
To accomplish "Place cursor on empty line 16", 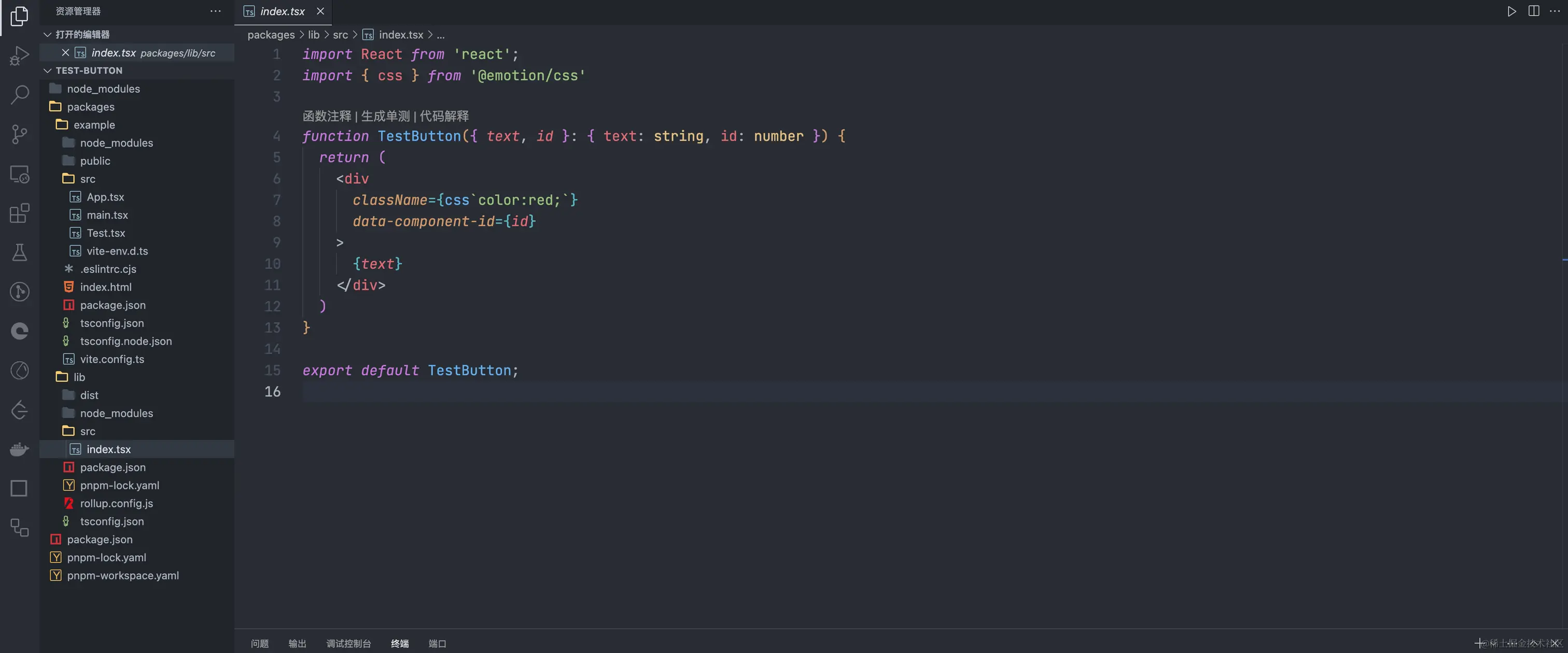I will (x=931, y=392).
